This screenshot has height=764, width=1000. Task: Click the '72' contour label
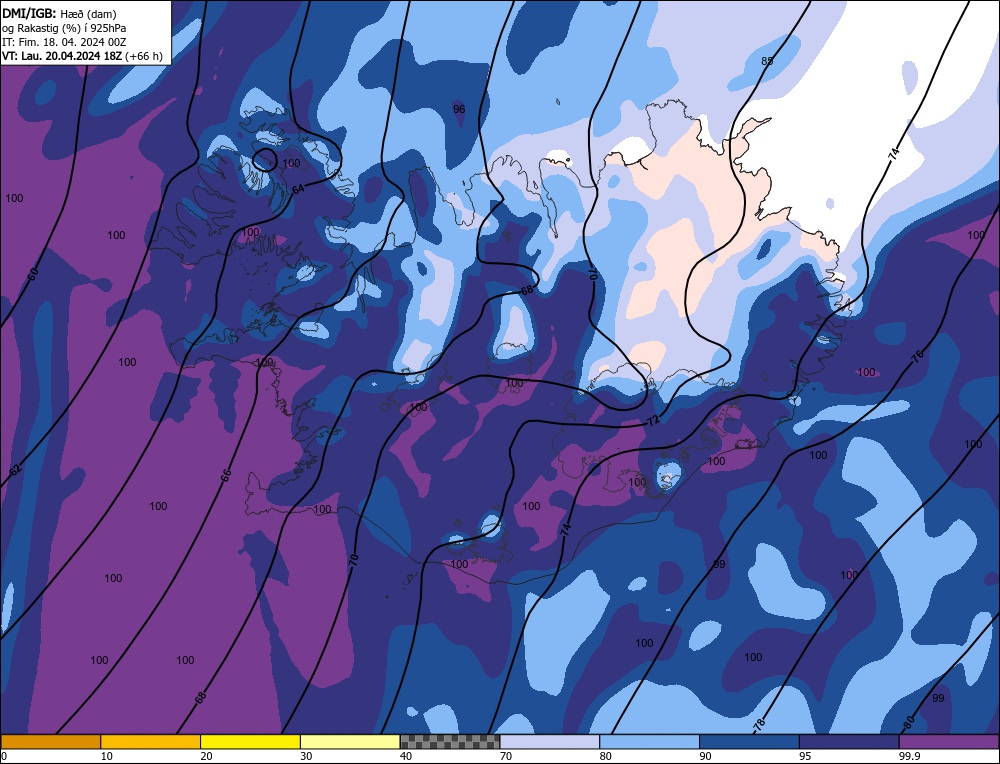(x=652, y=420)
